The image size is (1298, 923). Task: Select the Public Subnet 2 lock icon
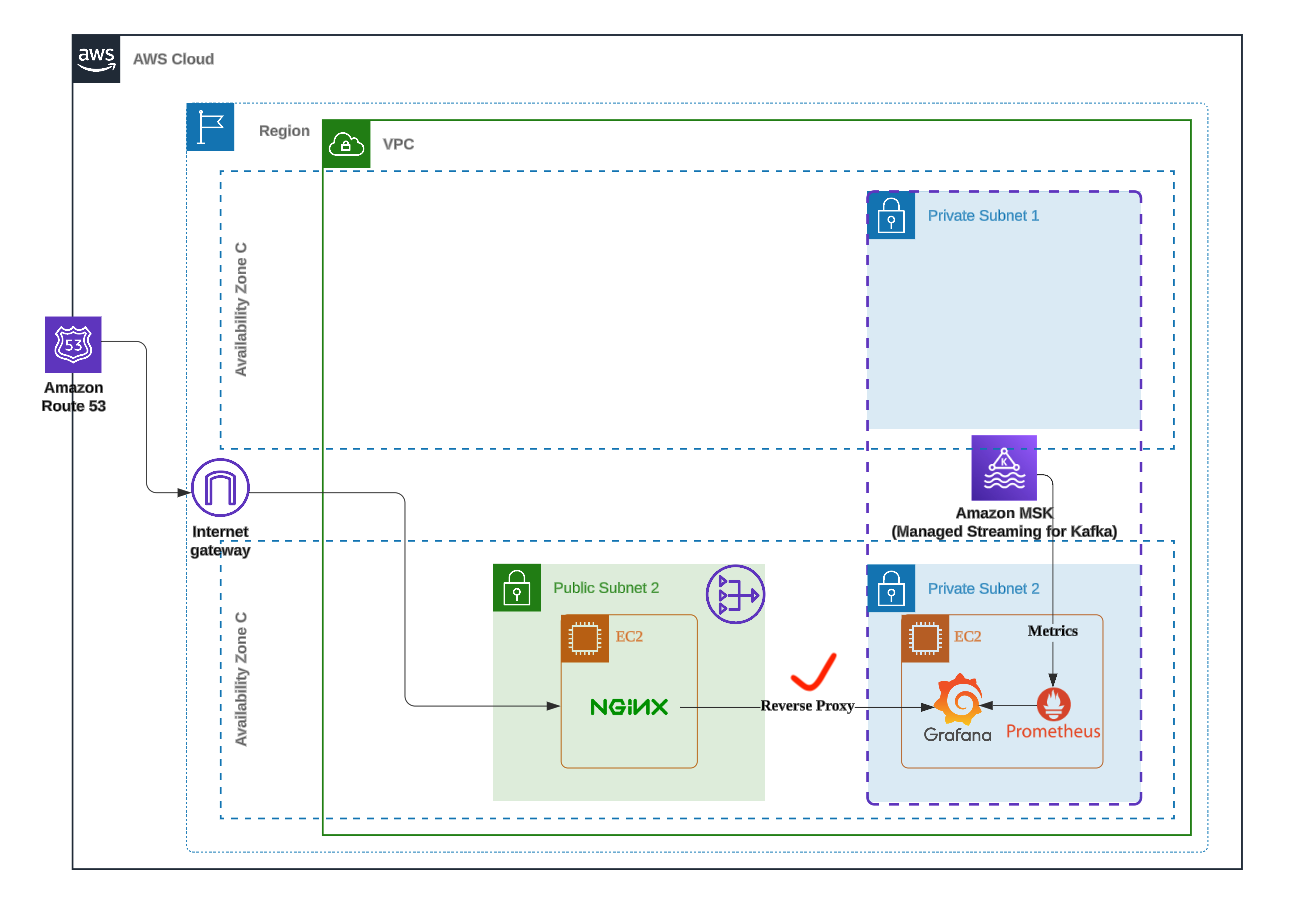tap(517, 588)
